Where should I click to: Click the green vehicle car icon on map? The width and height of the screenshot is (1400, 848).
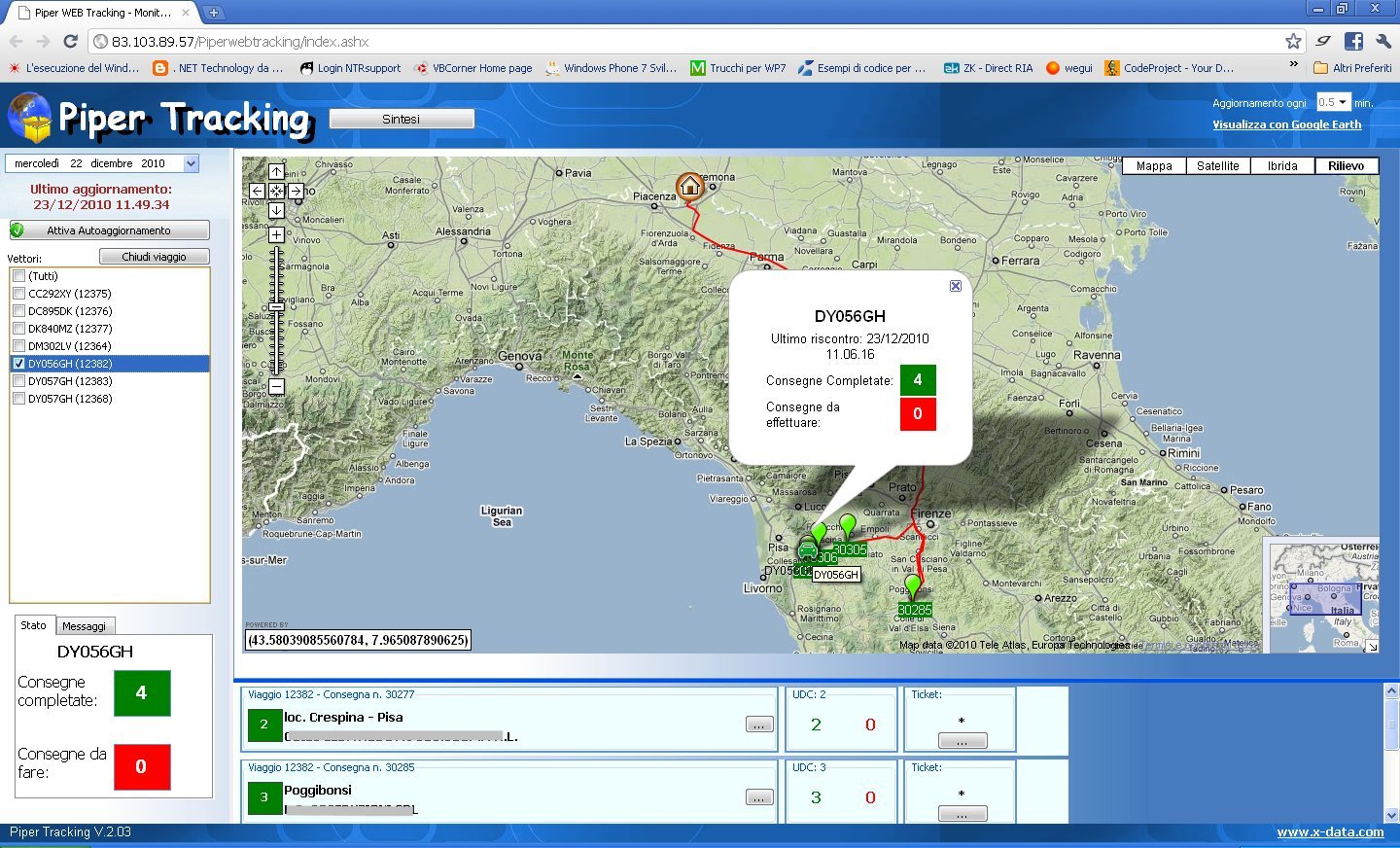pyautogui.click(x=808, y=550)
